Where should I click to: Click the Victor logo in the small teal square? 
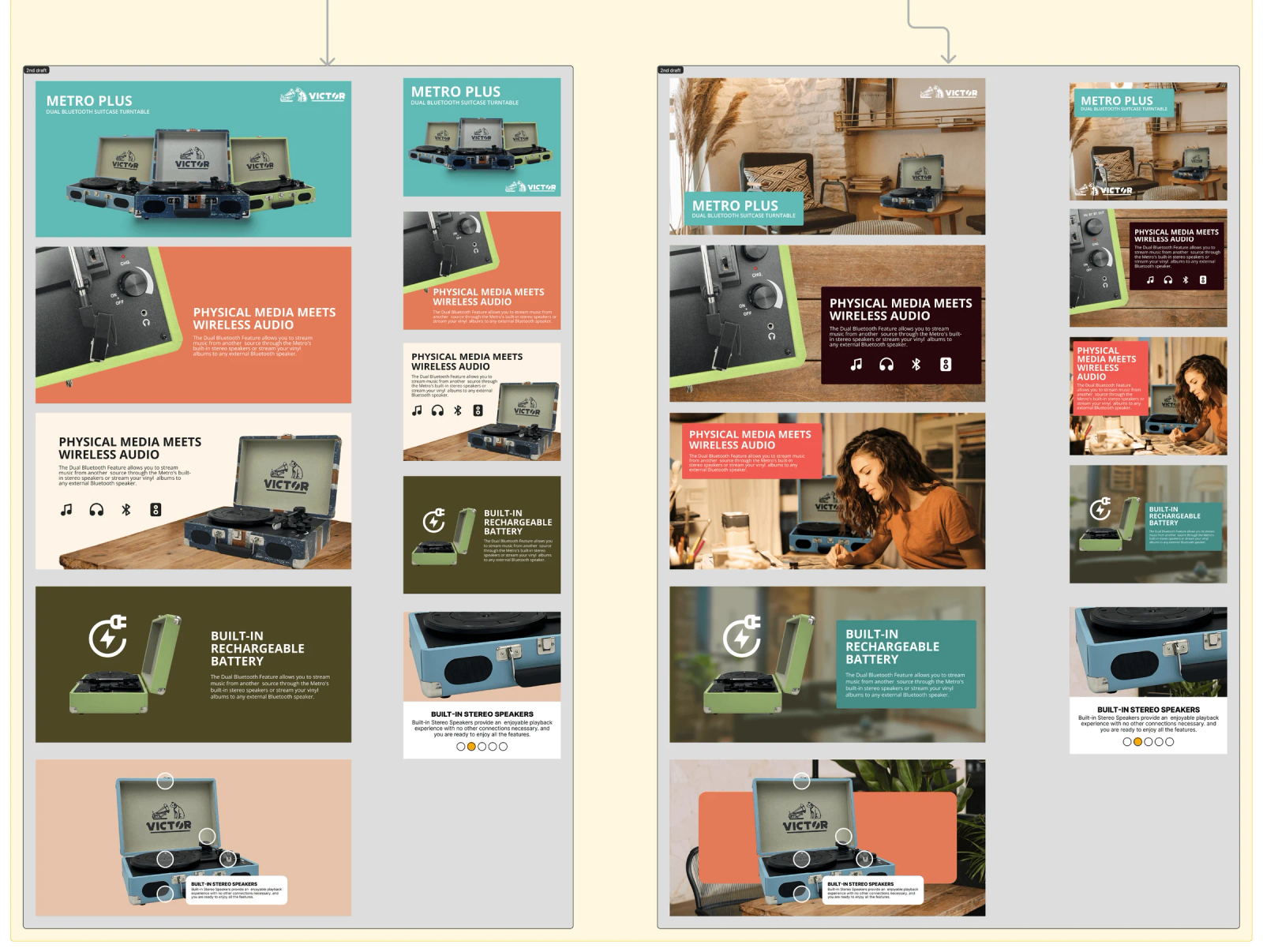tap(531, 187)
